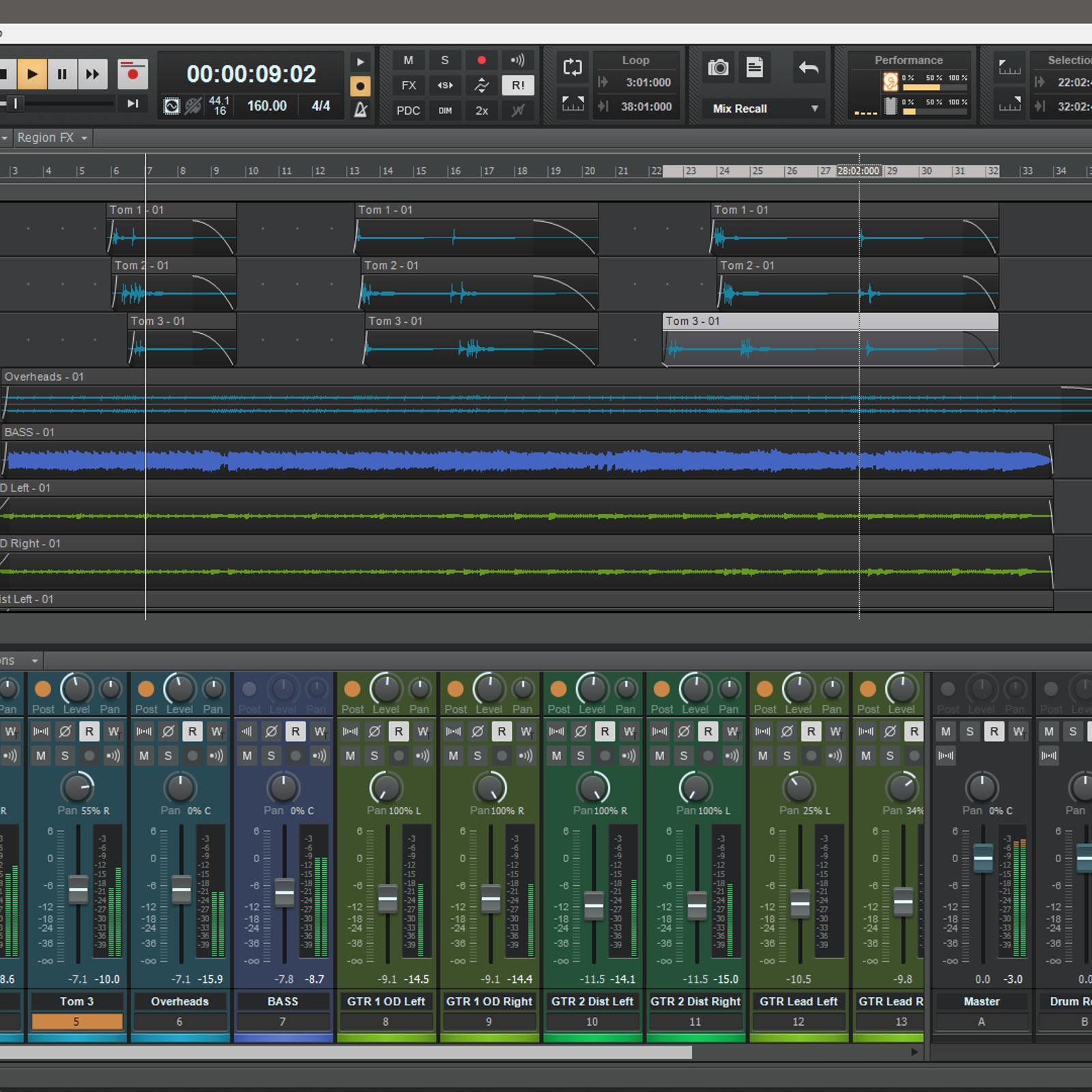This screenshot has height=1092, width=1092.
Task: Edit loop start time 3:01:000
Action: coord(648,83)
